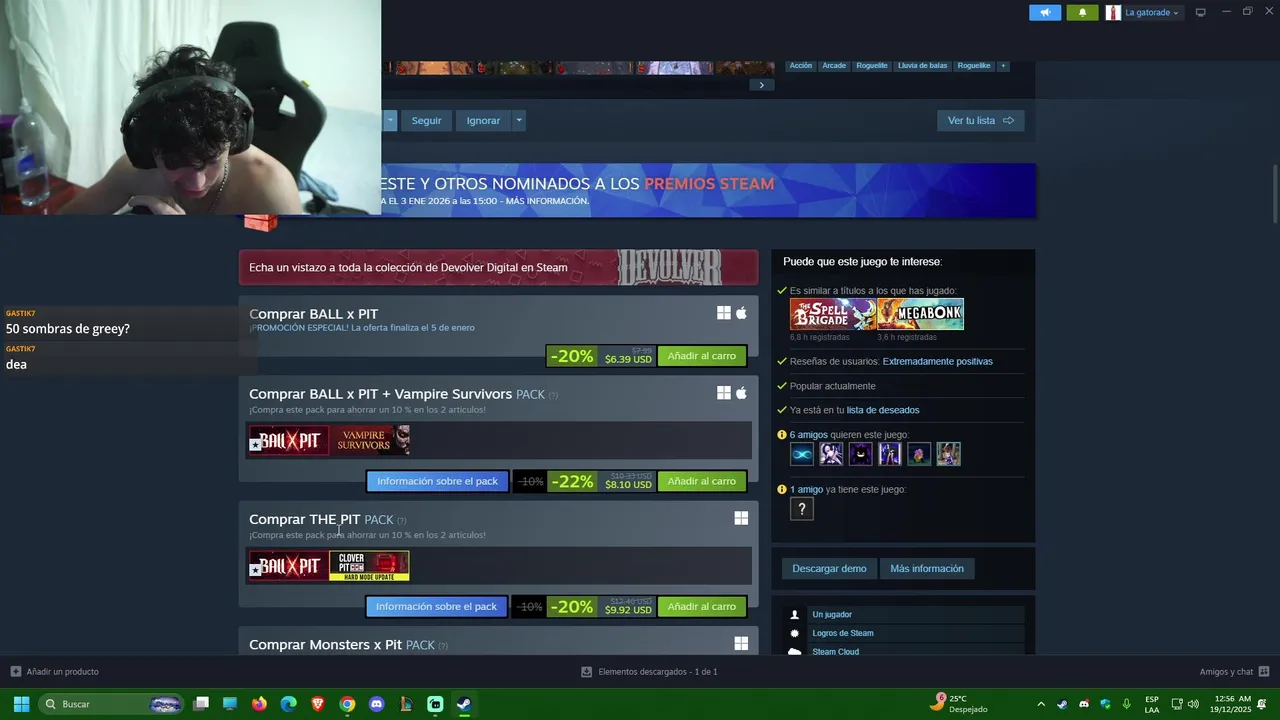Click the Seguir button

coord(426,120)
